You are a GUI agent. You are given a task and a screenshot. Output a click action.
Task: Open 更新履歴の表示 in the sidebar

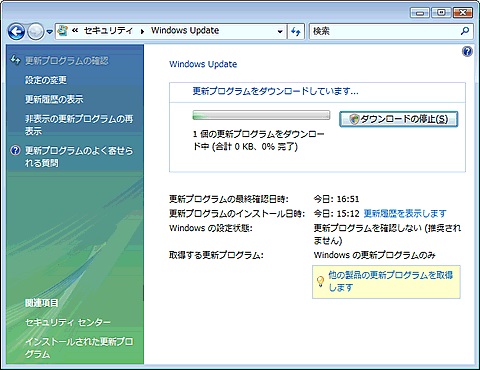click(54, 99)
